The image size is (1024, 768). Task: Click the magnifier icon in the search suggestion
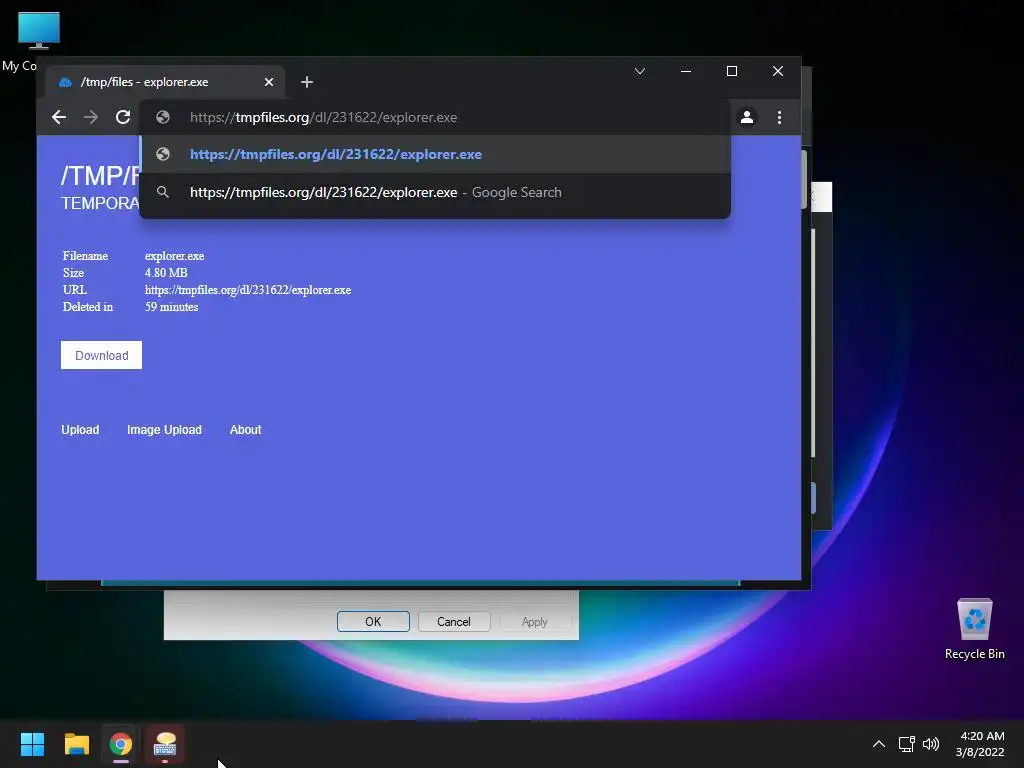163,192
